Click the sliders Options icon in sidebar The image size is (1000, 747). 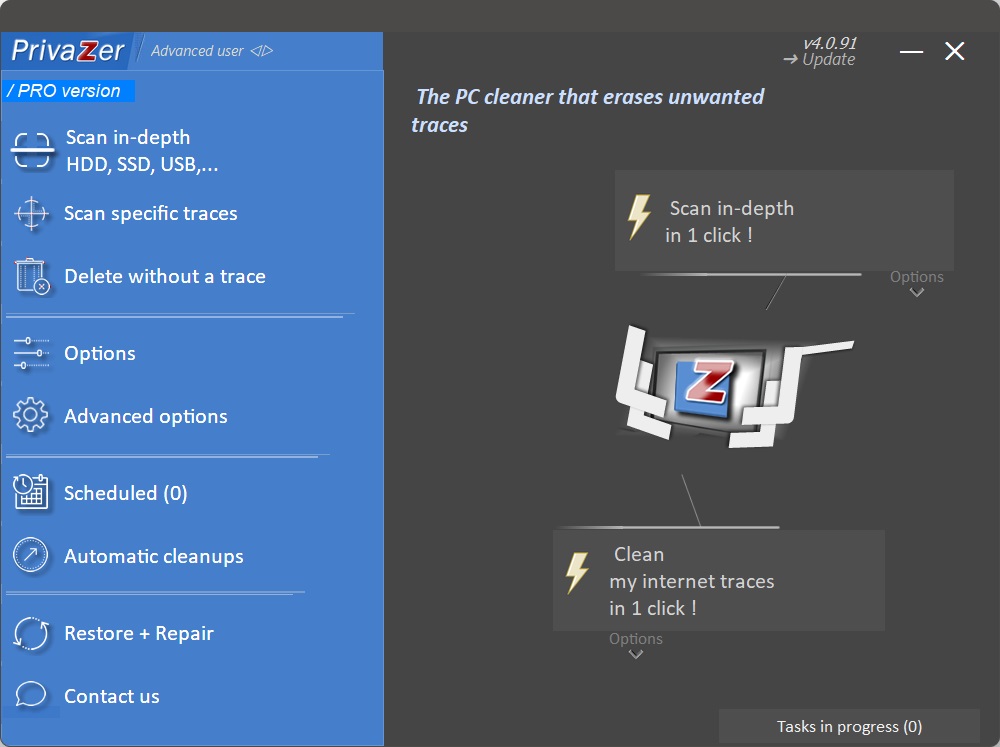point(31,353)
